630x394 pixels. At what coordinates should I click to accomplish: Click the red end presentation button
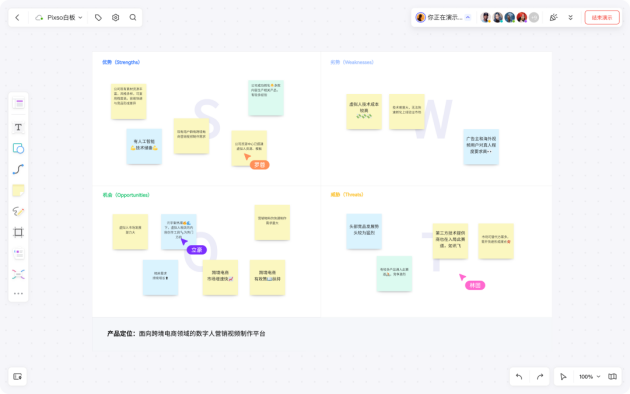(601, 17)
